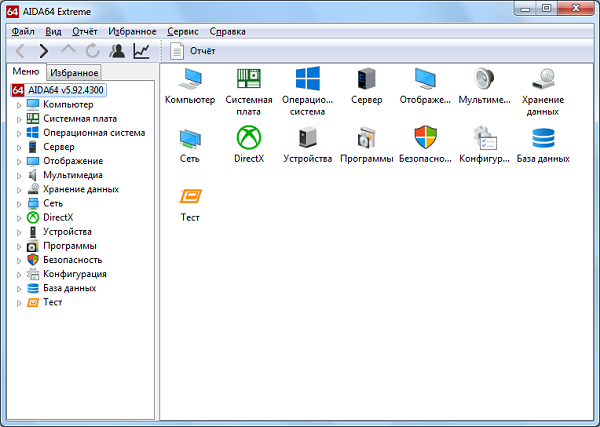Select the Безопасность shield icon in main pane
Image resolution: width=600 pixels, height=427 pixels.
(425, 137)
